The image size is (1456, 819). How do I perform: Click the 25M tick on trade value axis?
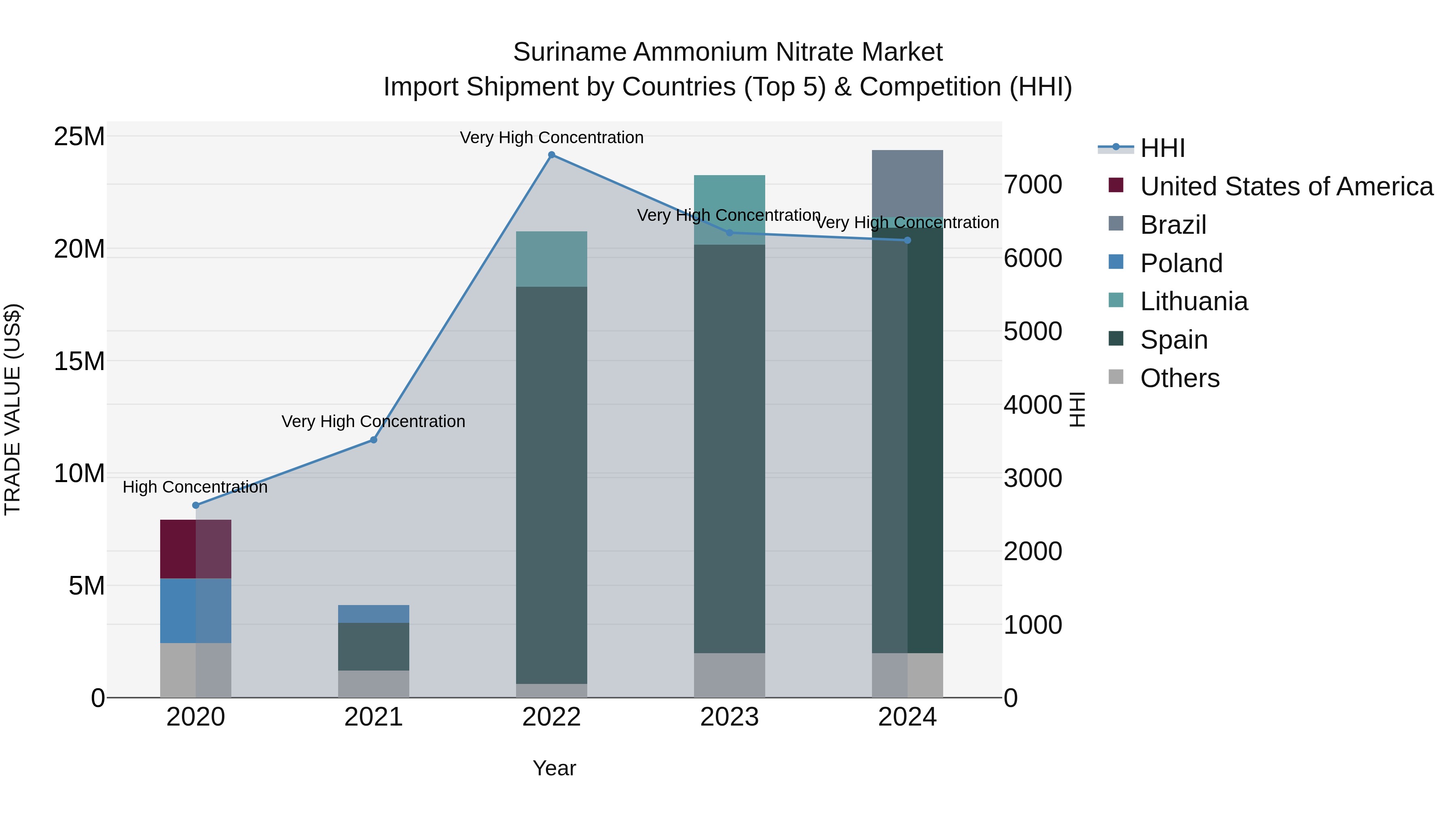[x=80, y=136]
